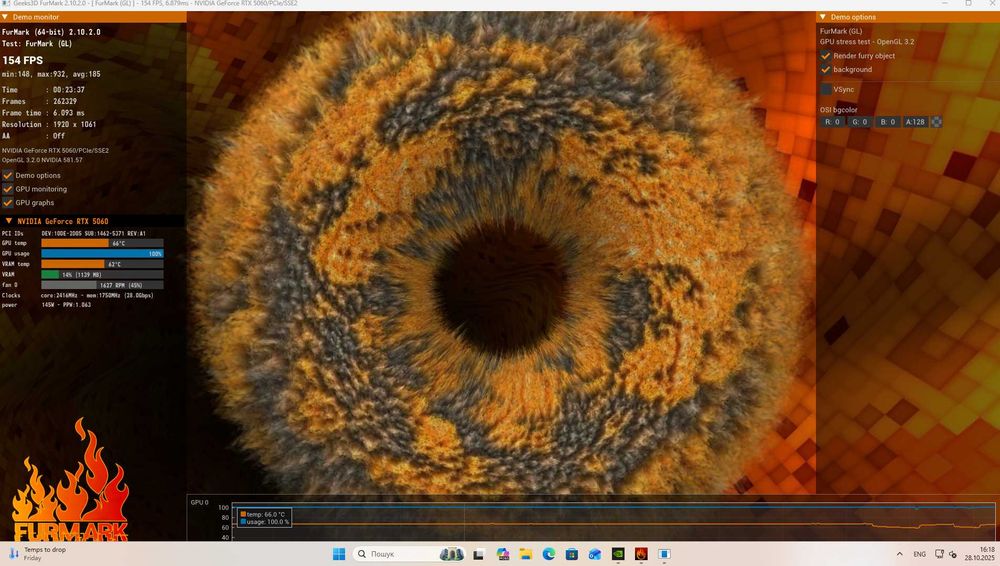Collapse the Demo options panel triangle
The image size is (1000, 566).
tap(823, 17)
